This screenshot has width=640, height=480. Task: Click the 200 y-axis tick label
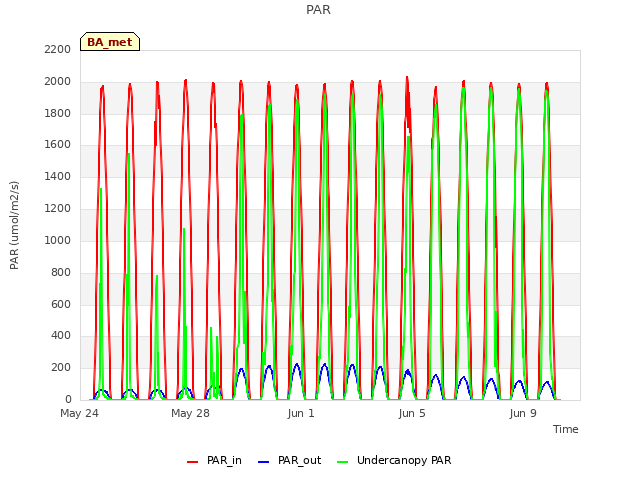pyautogui.click(x=61, y=368)
